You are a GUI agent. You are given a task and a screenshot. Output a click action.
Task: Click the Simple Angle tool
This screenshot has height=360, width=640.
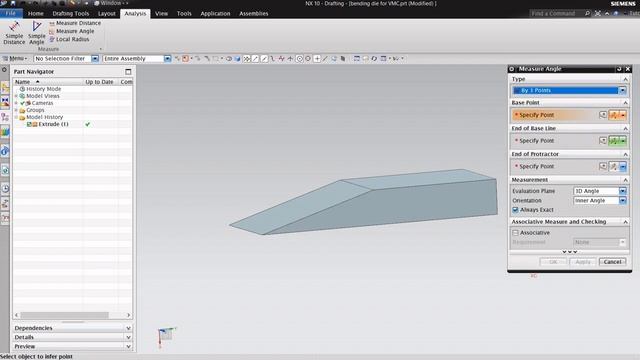point(37,33)
